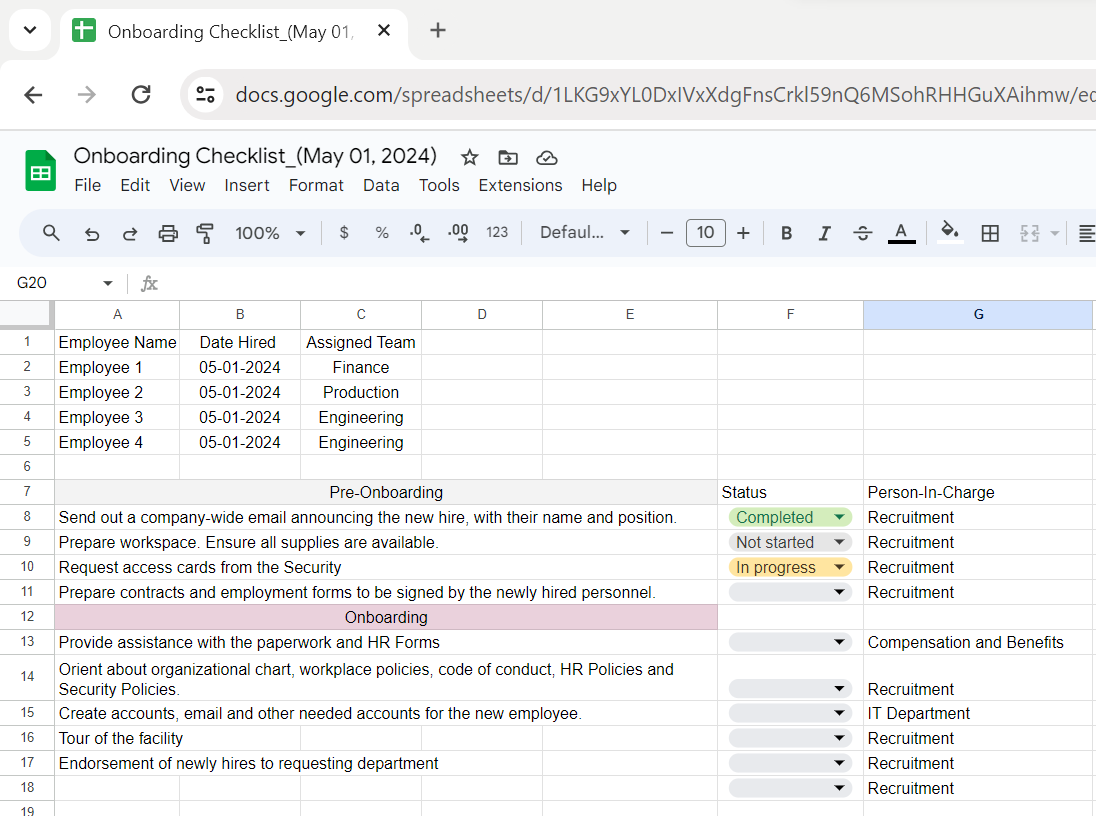Toggle strikethrough formatting
This screenshot has height=816, width=1096.
(863, 233)
